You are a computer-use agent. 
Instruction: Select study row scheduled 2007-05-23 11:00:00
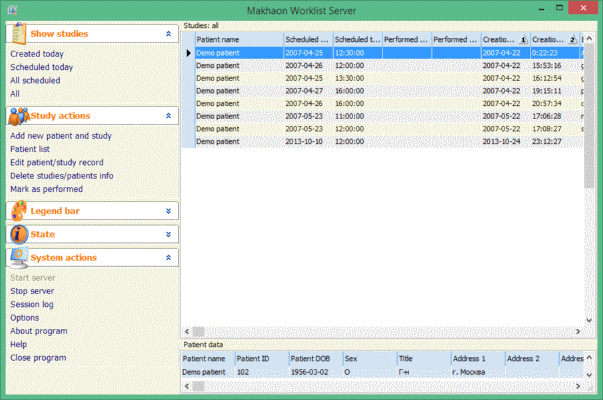[389, 116]
